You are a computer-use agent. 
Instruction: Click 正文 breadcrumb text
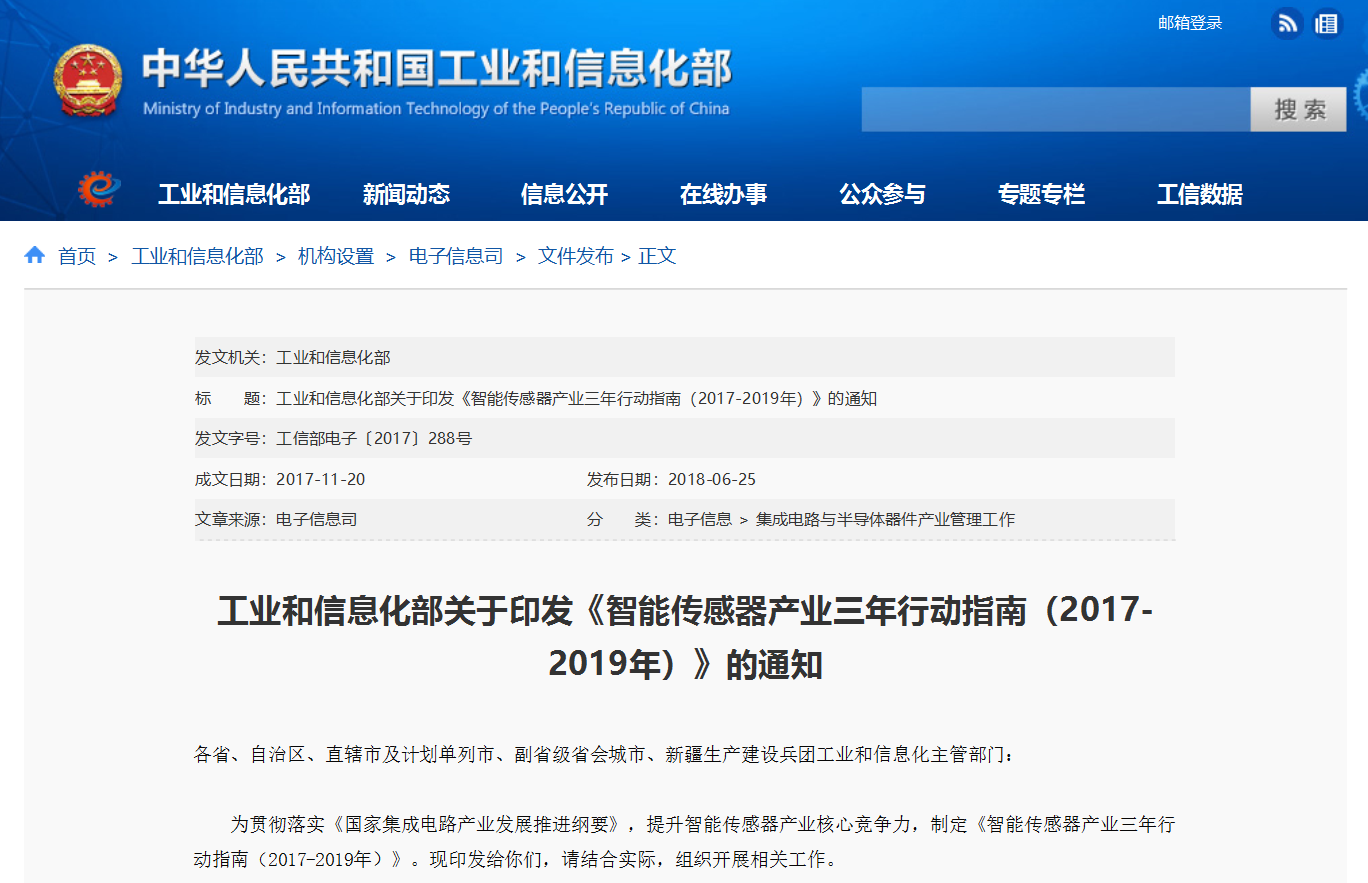click(x=657, y=256)
